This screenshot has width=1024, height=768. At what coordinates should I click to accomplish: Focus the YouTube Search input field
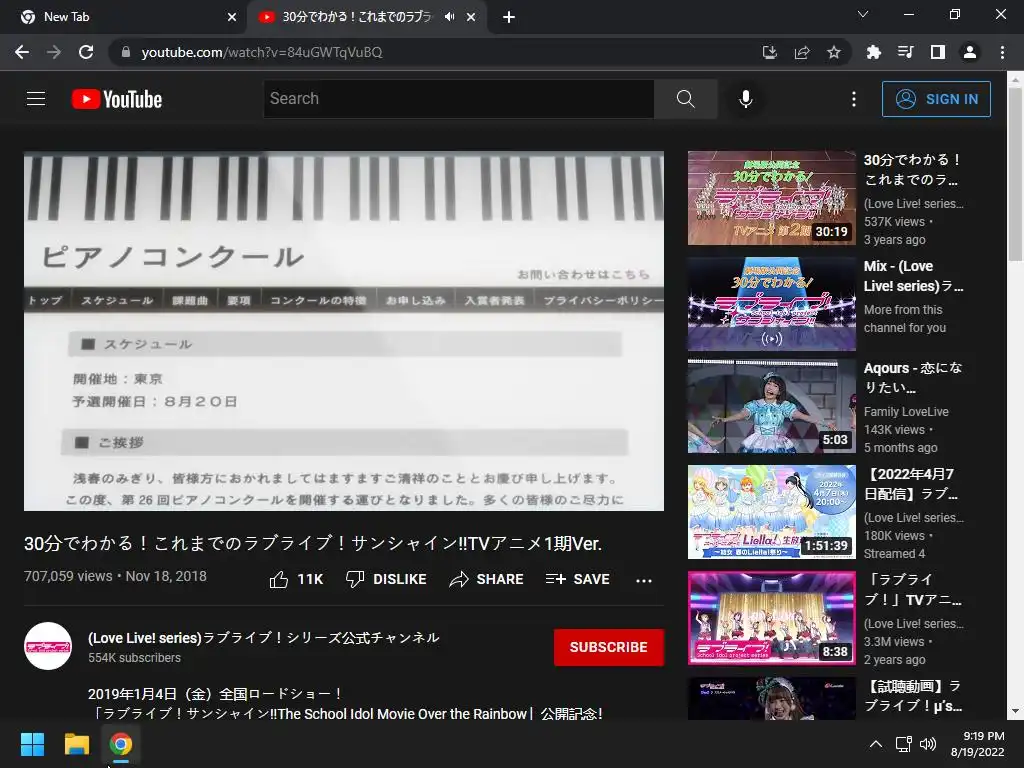[459, 99]
